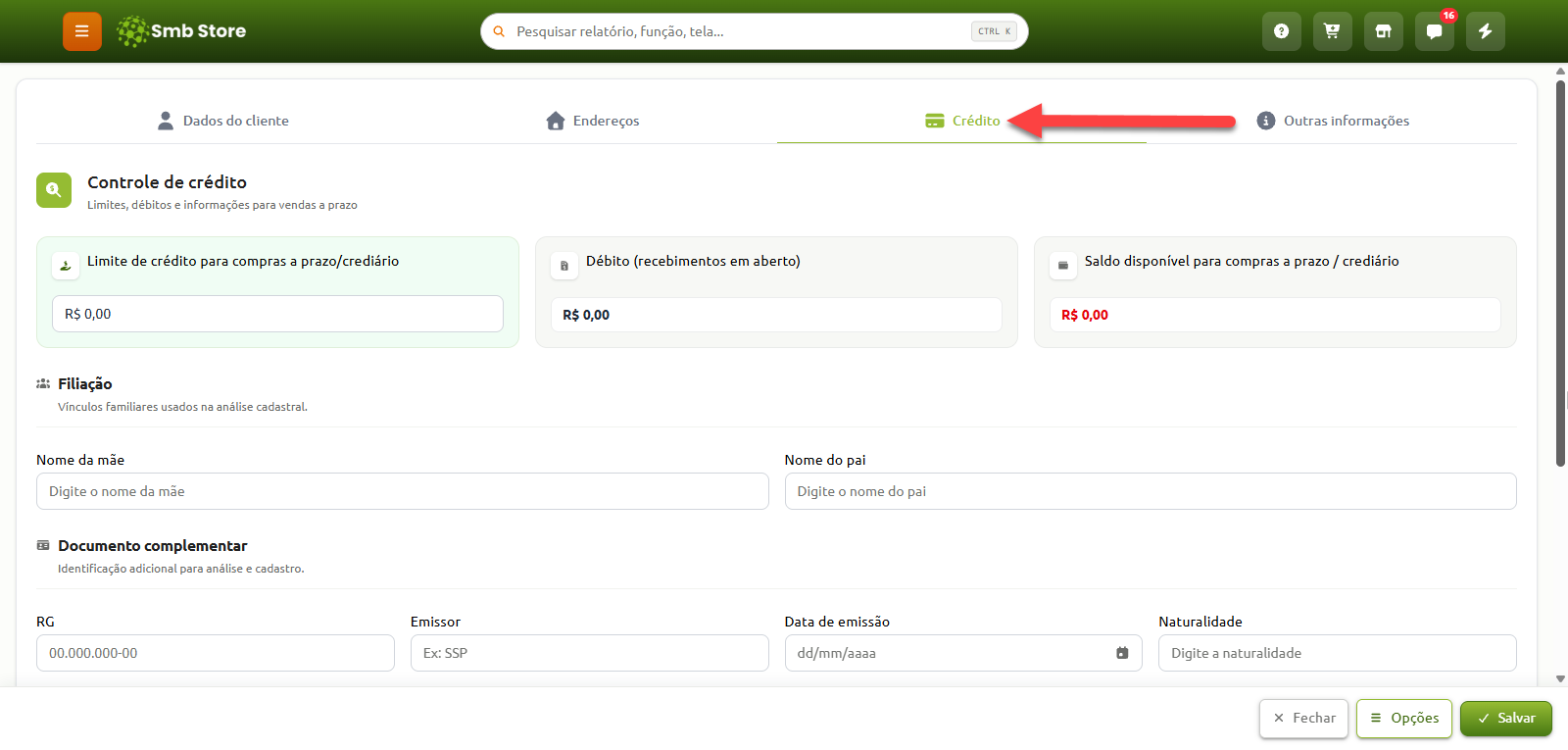The width and height of the screenshot is (1568, 750).
Task: Click the lightning bolt quick actions icon
Action: pyautogui.click(x=1485, y=31)
